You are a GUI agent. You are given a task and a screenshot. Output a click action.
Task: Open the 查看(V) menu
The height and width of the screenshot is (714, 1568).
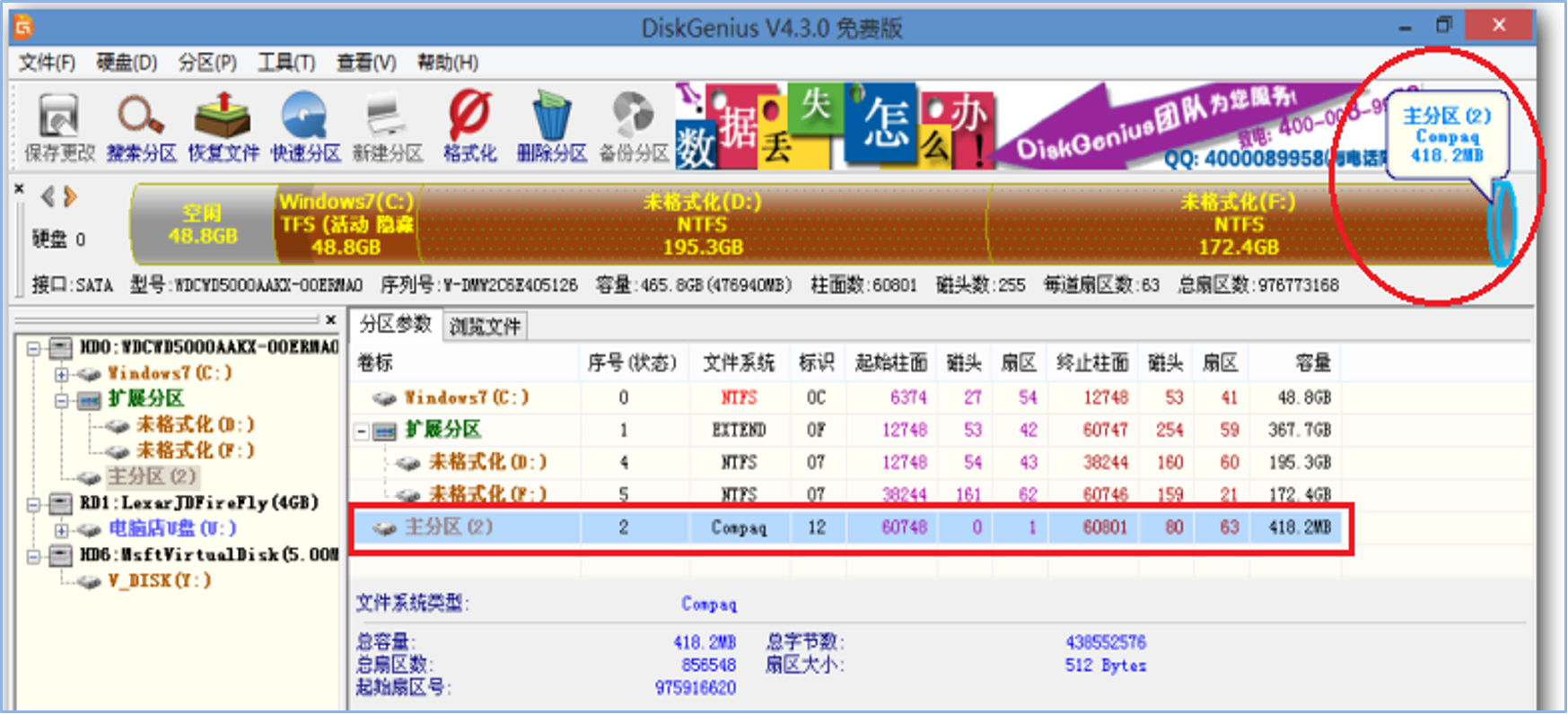[x=366, y=63]
